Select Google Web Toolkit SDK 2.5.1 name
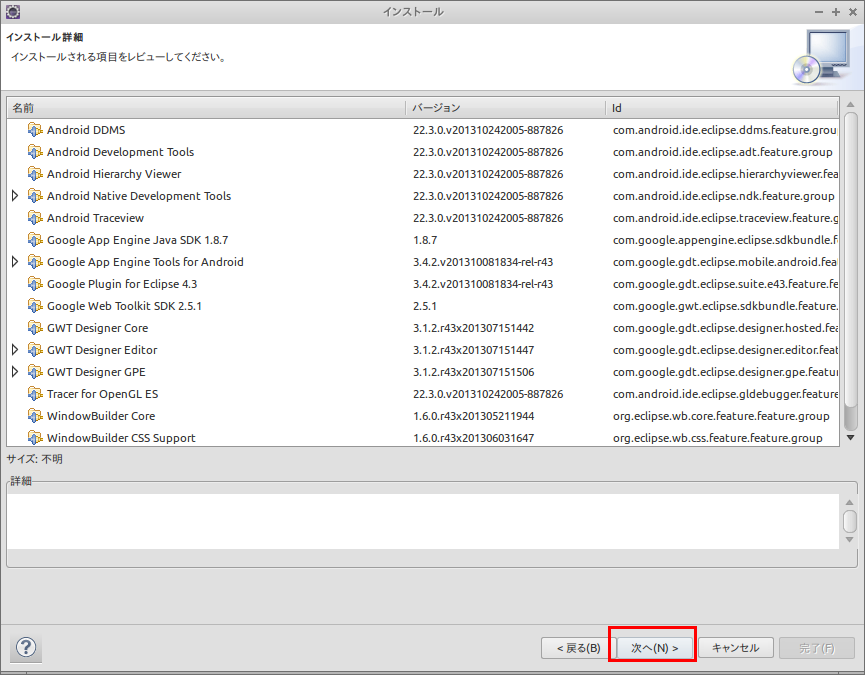The height and width of the screenshot is (675, 865). click(124, 307)
